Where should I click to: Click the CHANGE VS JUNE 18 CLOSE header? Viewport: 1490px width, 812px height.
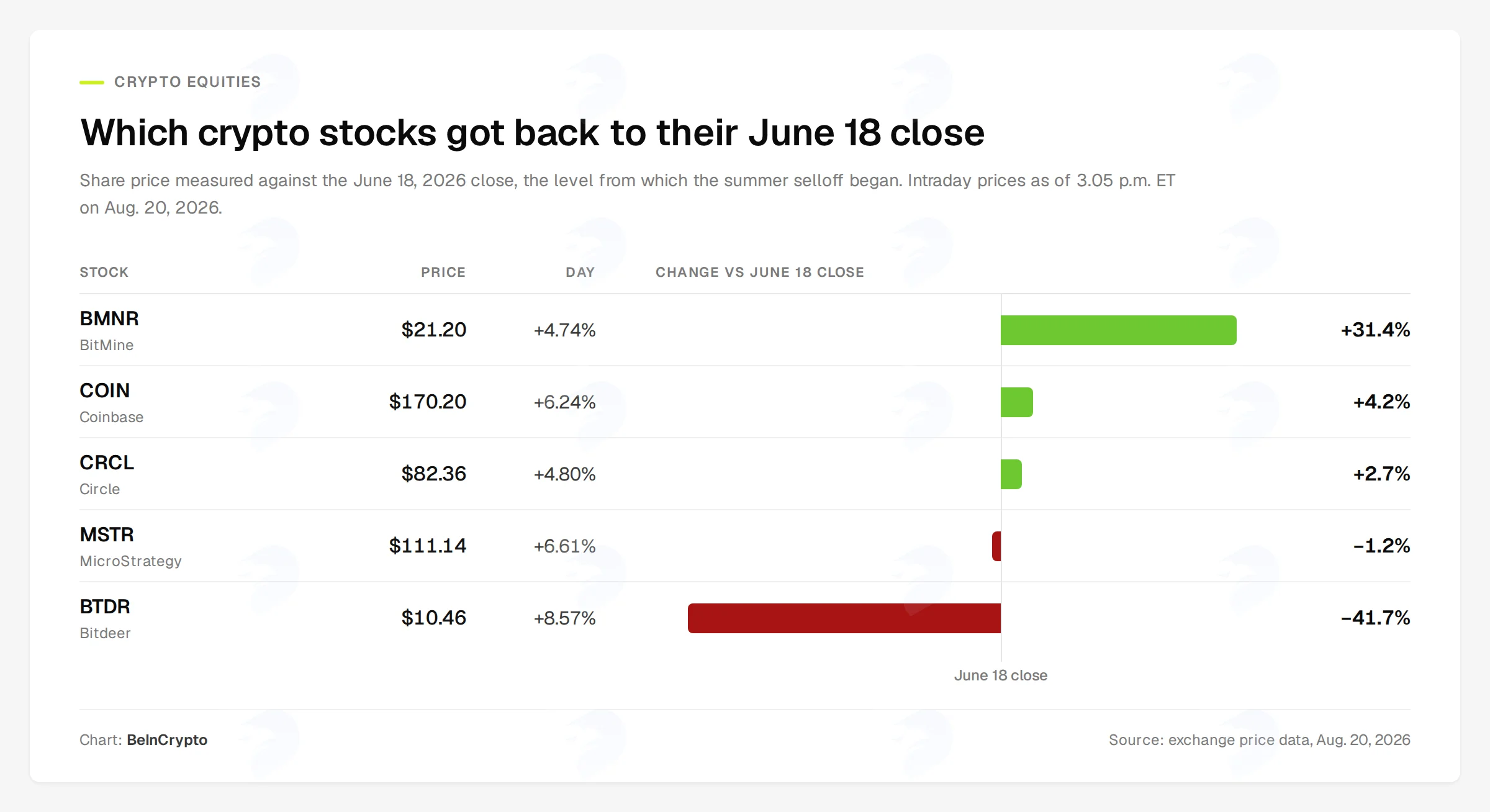pyautogui.click(x=760, y=272)
